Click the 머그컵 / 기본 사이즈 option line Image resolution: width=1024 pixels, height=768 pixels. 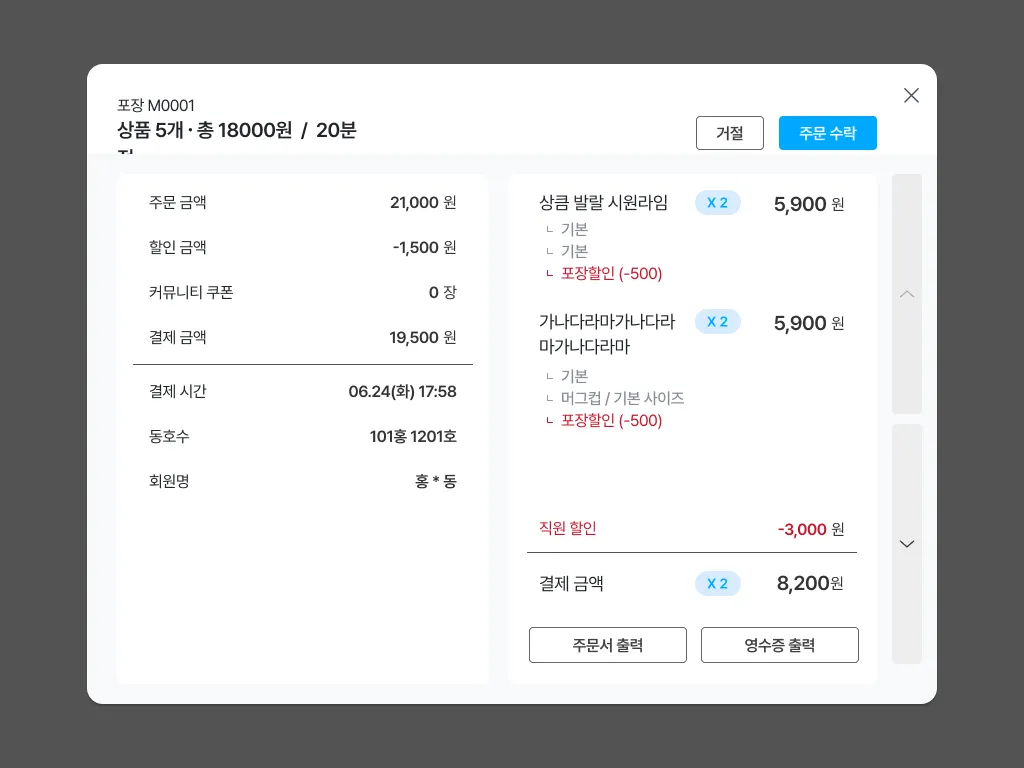(622, 398)
